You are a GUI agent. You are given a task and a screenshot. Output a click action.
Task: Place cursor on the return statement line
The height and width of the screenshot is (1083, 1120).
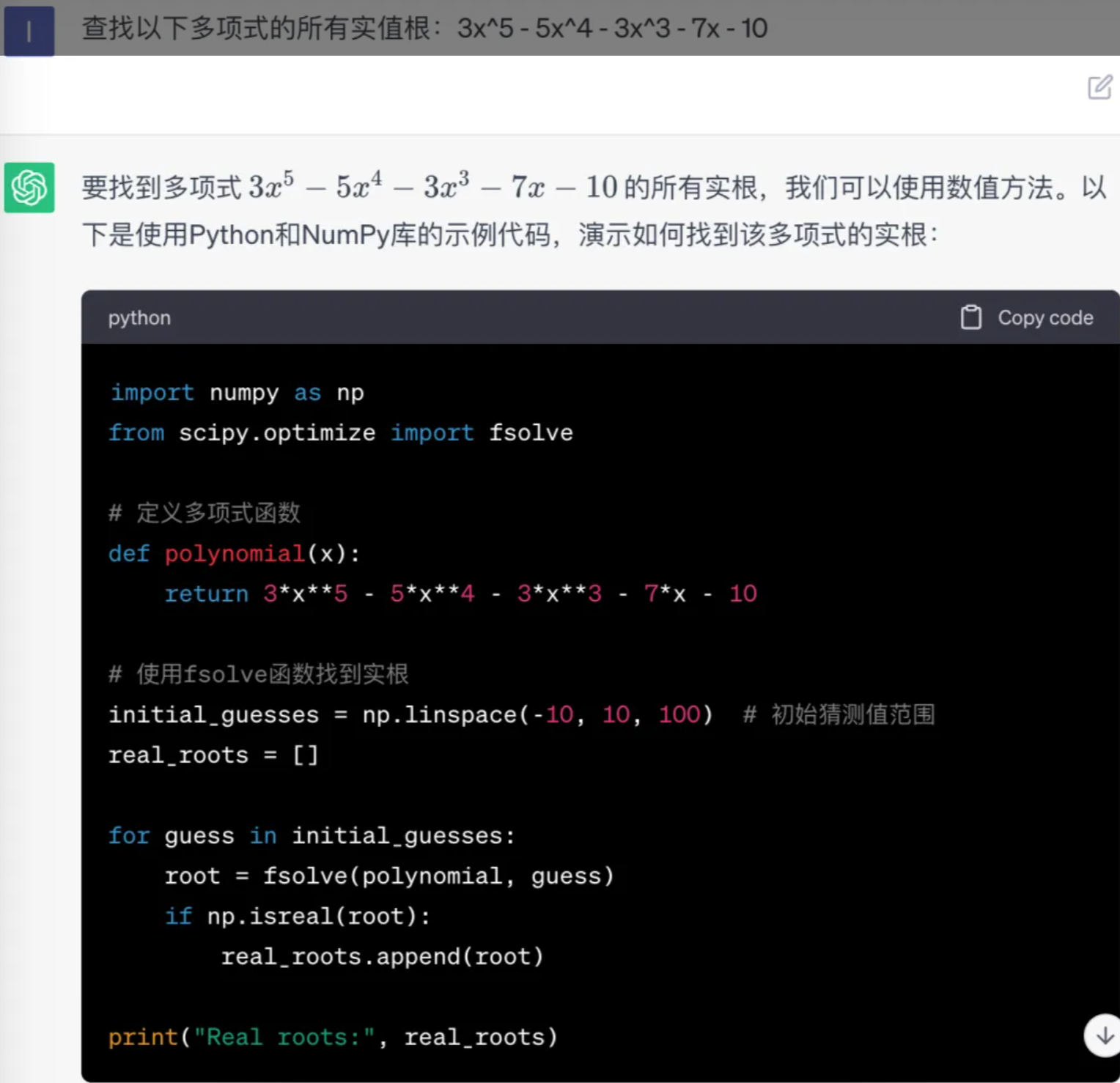(x=460, y=594)
